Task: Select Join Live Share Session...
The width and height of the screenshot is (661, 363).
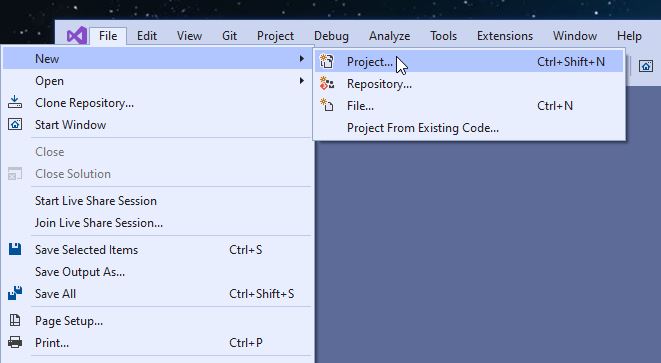Action: point(99,223)
